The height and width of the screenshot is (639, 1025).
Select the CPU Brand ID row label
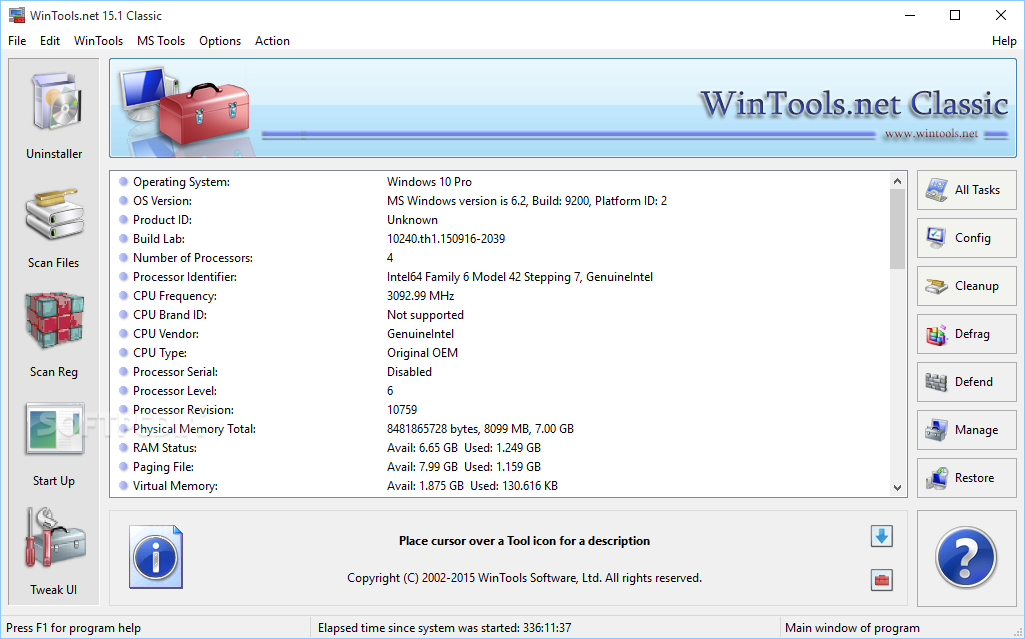[x=169, y=315]
